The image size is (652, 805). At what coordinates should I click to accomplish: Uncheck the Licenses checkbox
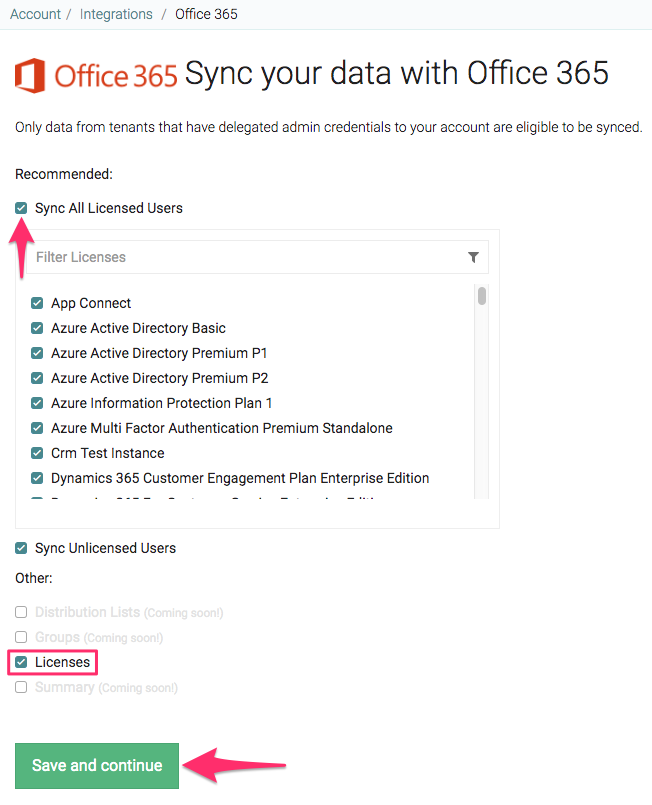(21, 662)
